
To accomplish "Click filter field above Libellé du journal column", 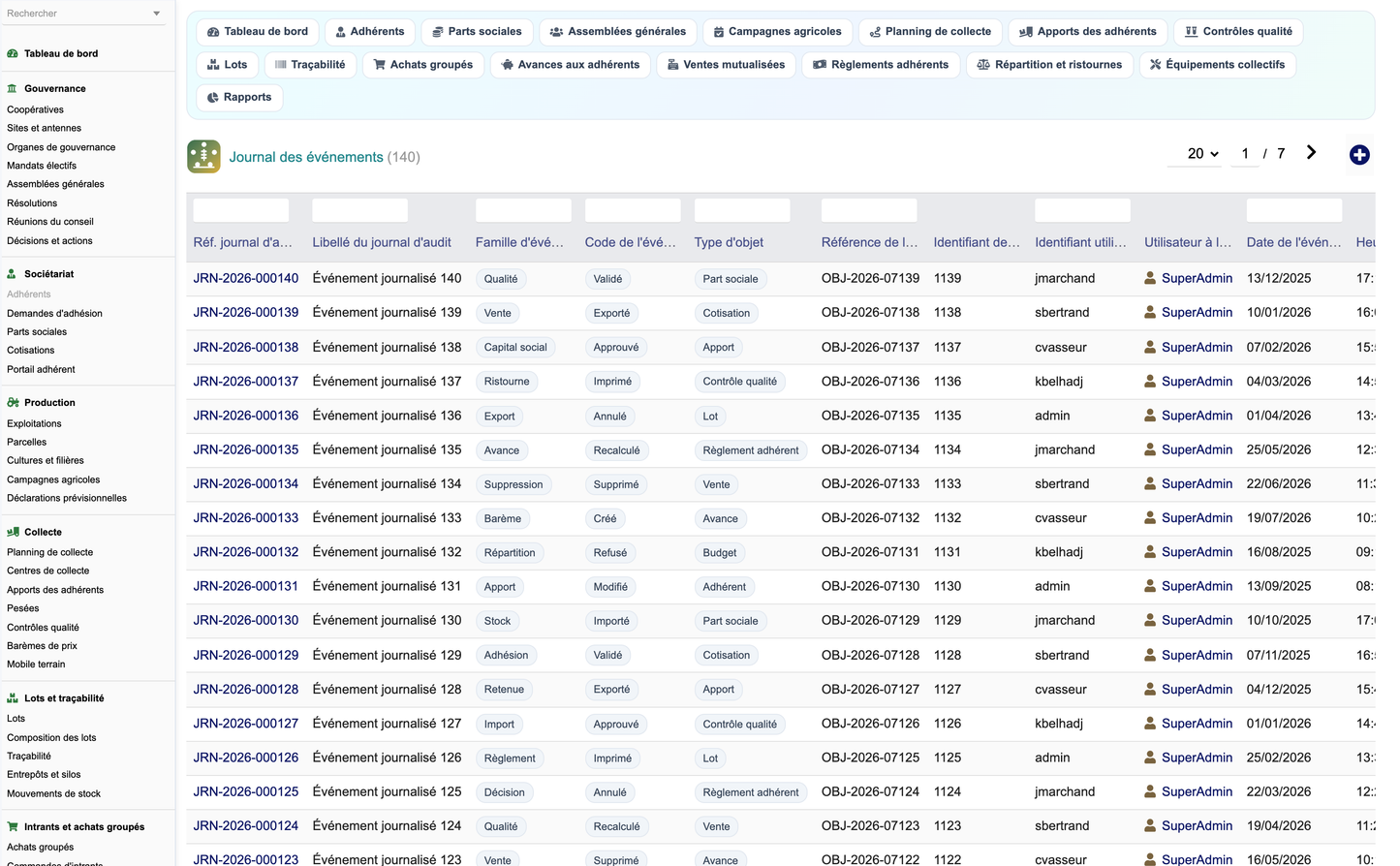I will [360, 210].
